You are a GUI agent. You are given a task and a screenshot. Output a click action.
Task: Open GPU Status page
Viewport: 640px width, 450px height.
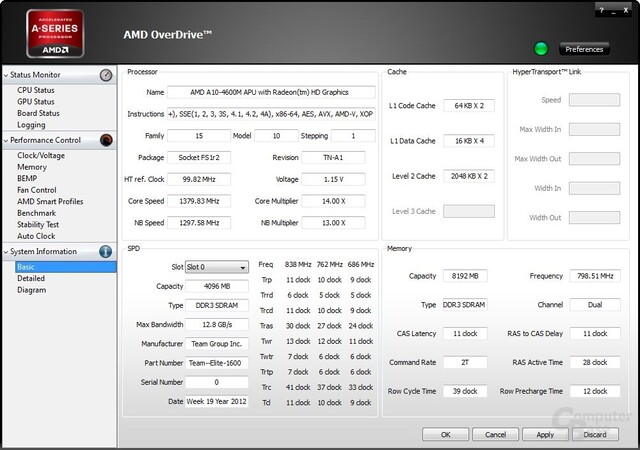36,101
